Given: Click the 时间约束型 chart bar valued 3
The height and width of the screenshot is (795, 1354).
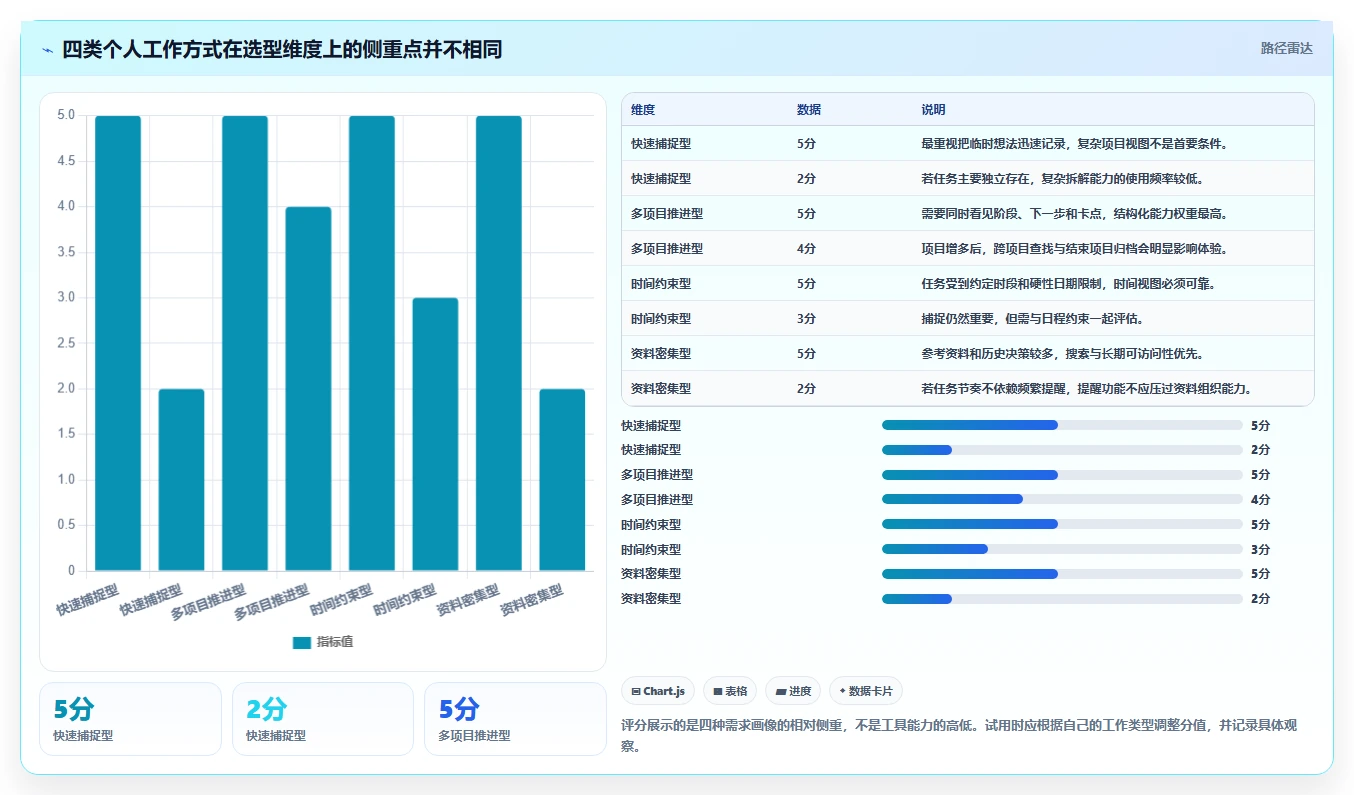Looking at the screenshot, I should (435, 434).
